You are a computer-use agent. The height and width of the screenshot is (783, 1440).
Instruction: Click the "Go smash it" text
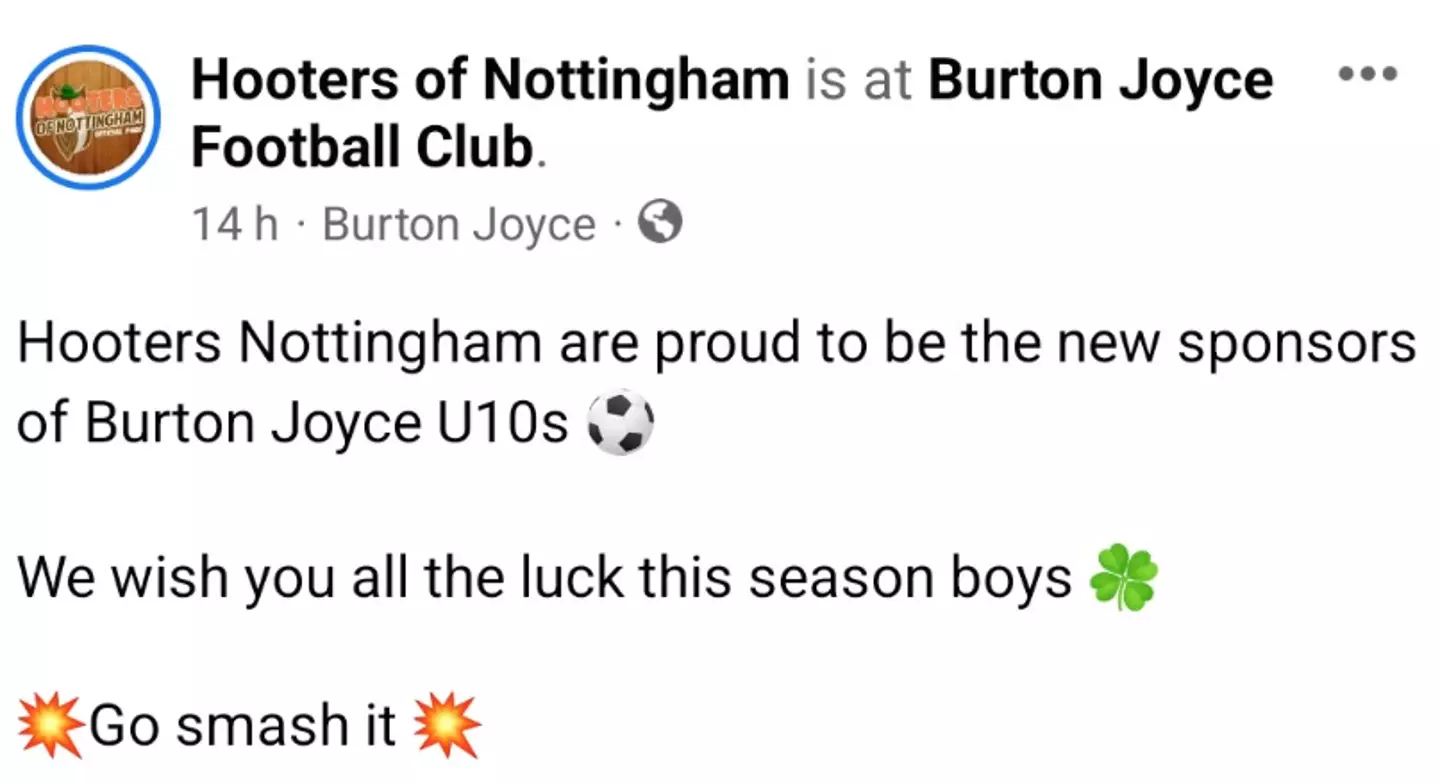pyautogui.click(x=243, y=725)
